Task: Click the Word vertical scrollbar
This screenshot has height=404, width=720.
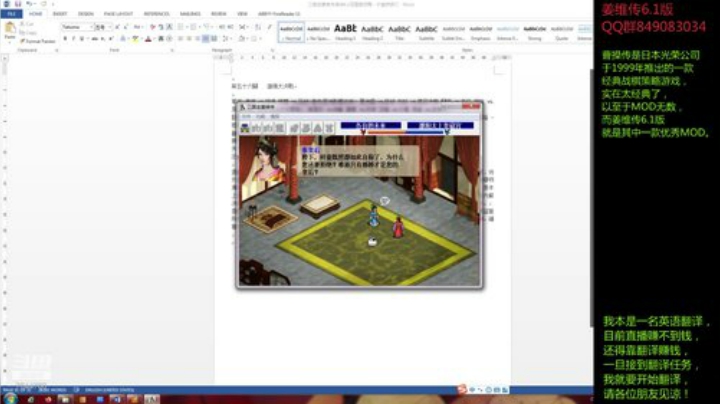Action: tap(591, 197)
